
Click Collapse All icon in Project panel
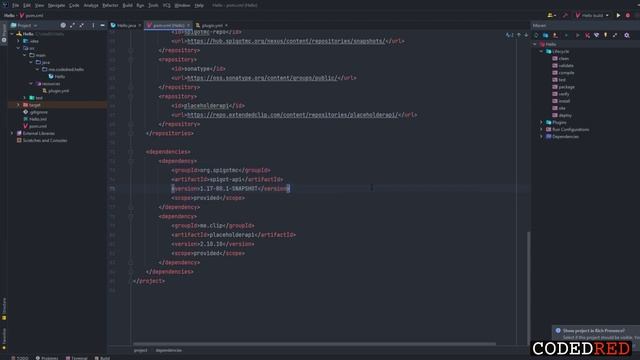tap(82, 25)
